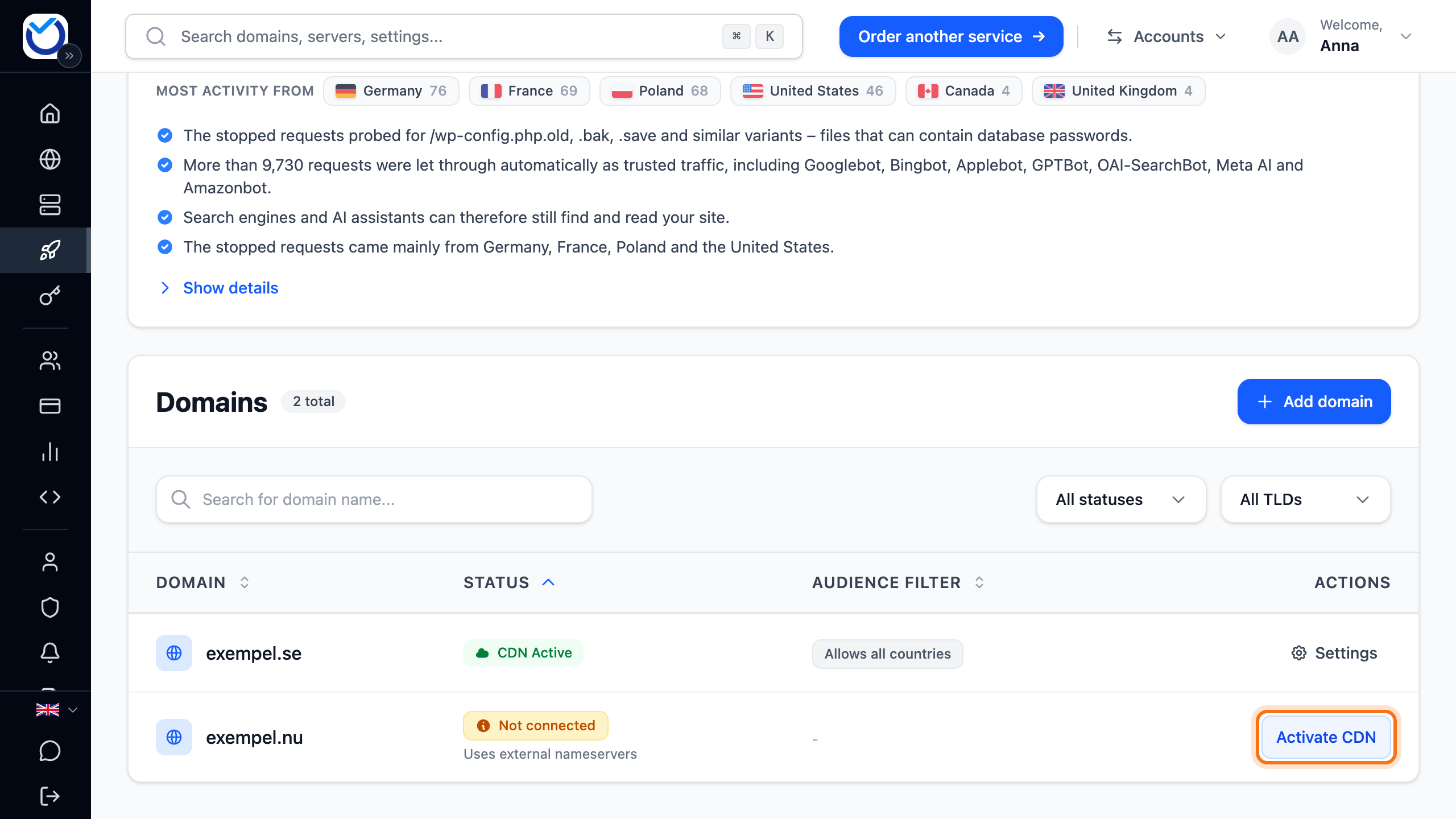Click Uses external nameservers text
Screen dimensions: 1456x819
[550, 754]
